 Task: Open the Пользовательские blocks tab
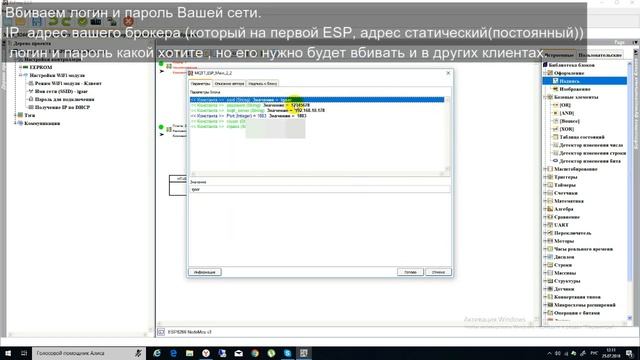point(600,55)
